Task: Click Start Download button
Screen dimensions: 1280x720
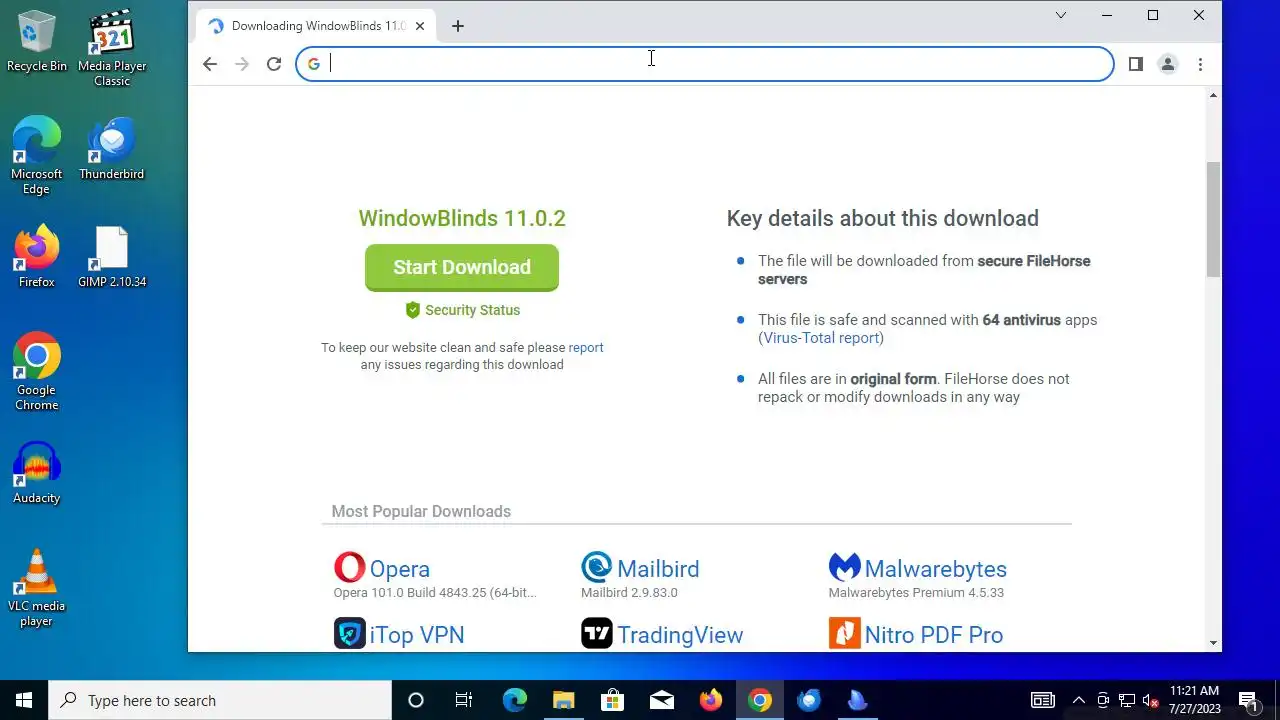Action: 462,267
